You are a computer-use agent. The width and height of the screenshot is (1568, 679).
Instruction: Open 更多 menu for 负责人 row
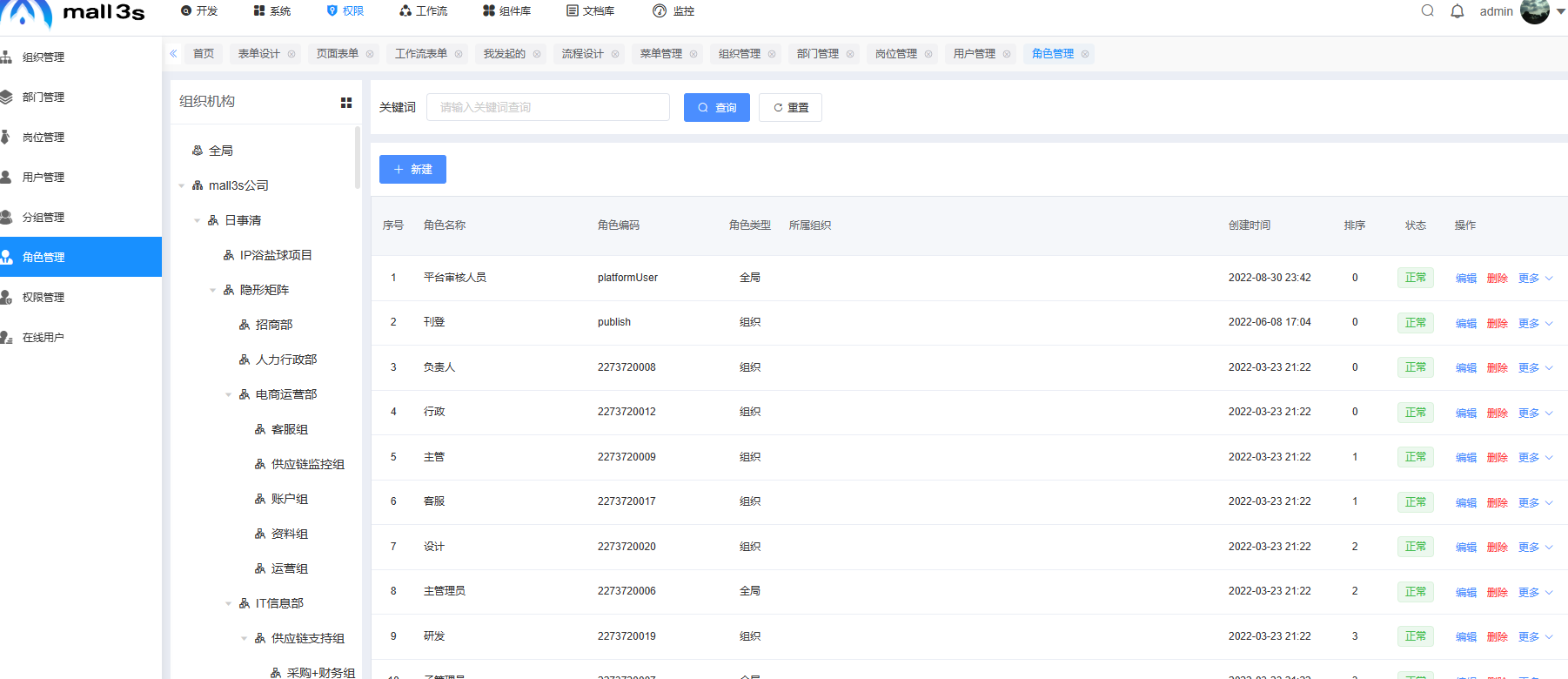point(1536,367)
